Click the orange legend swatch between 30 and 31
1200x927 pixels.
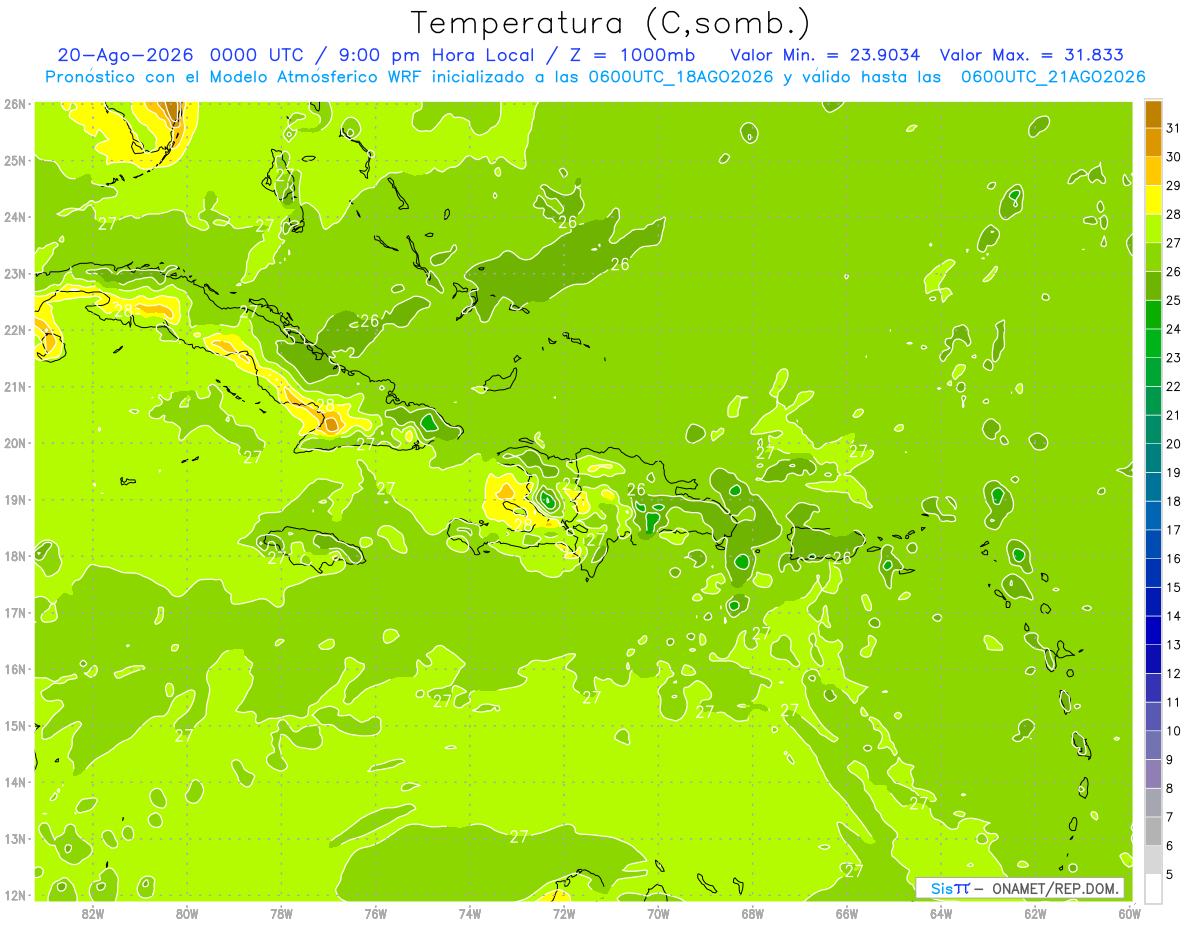(1153, 142)
